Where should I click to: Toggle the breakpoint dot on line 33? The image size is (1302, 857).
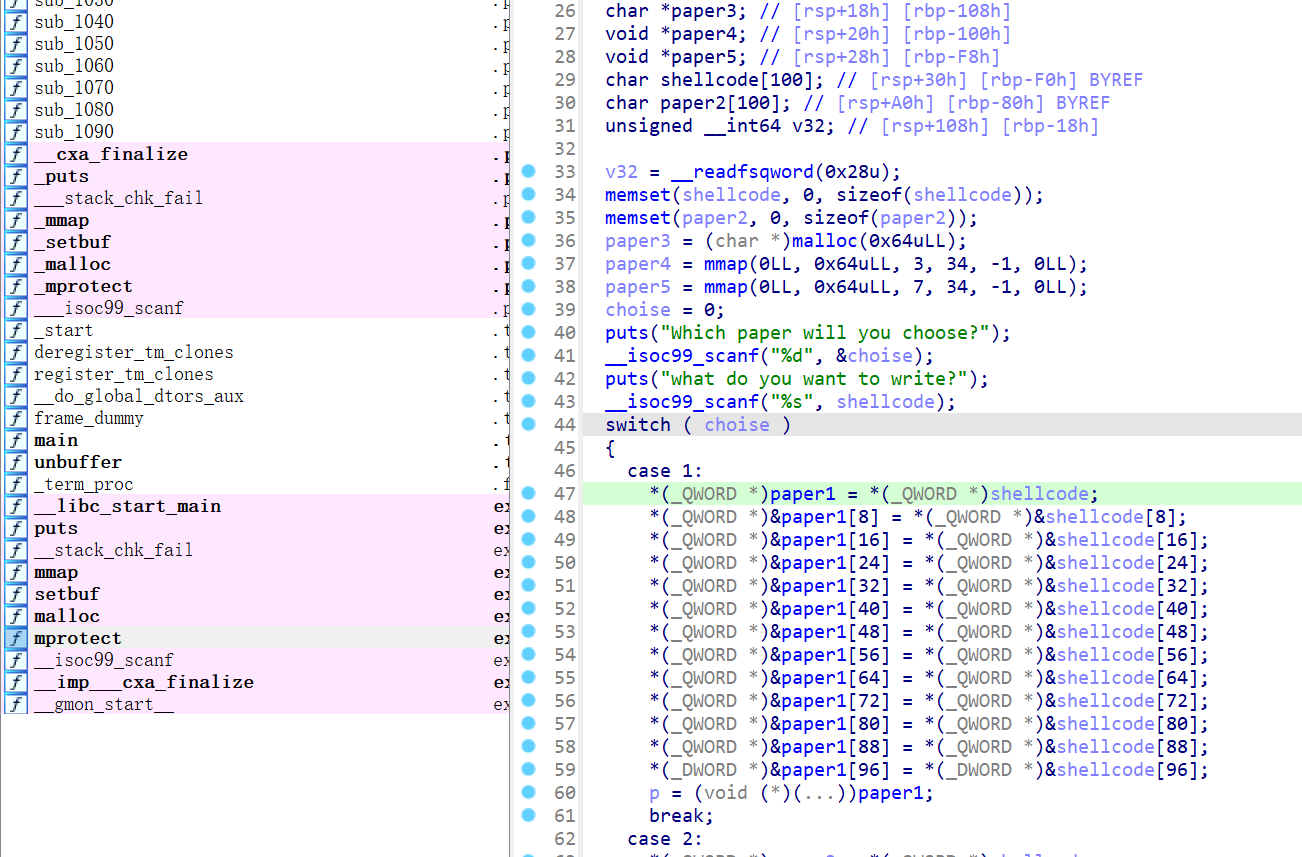tap(529, 172)
